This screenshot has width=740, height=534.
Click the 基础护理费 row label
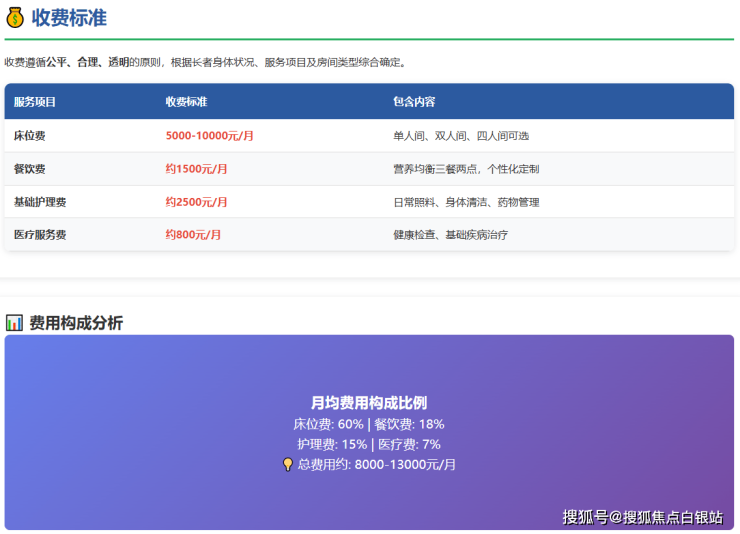[40, 202]
